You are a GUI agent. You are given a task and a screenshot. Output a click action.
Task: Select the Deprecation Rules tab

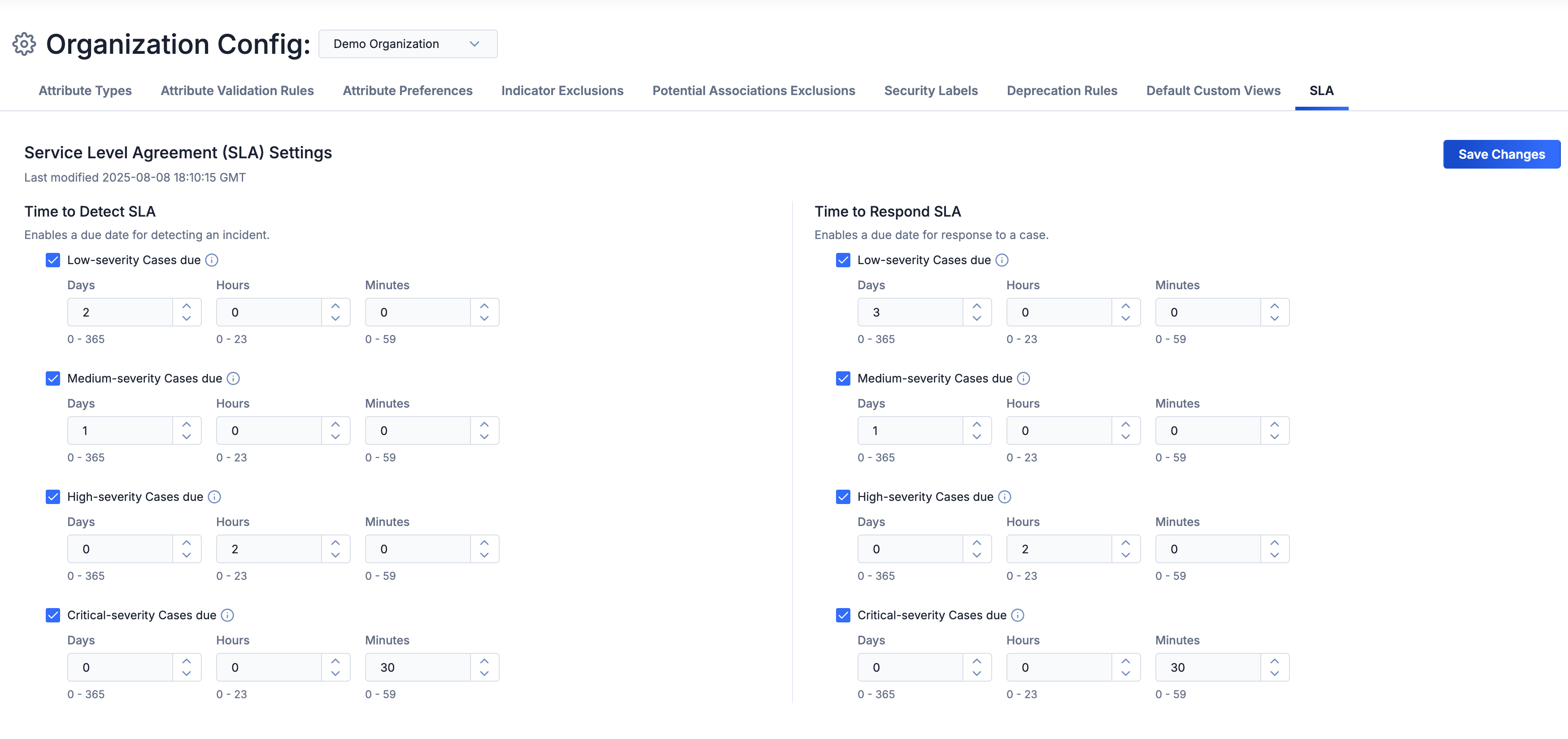[1062, 90]
